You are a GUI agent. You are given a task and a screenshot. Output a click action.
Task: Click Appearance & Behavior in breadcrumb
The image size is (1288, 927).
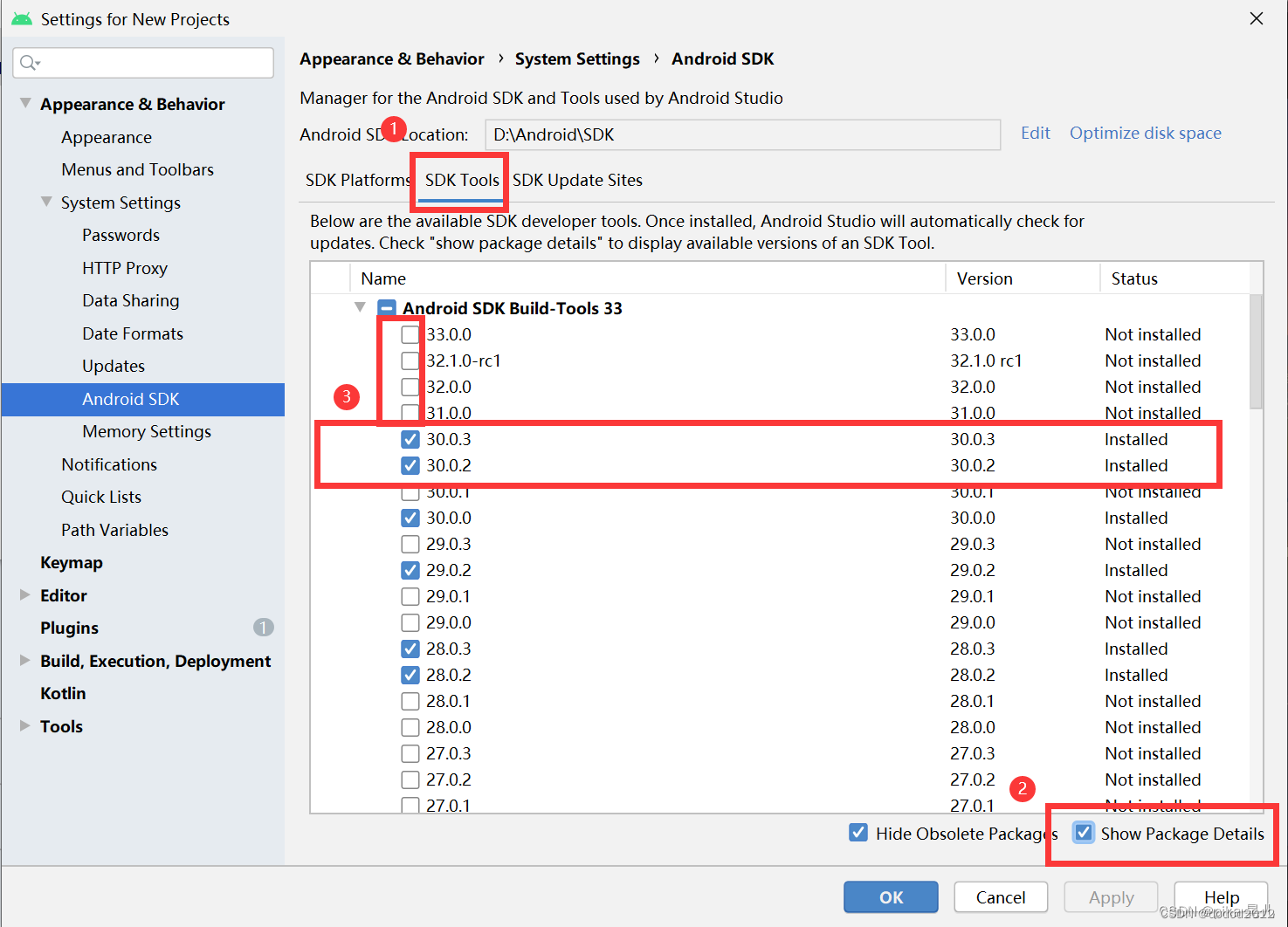(x=391, y=58)
